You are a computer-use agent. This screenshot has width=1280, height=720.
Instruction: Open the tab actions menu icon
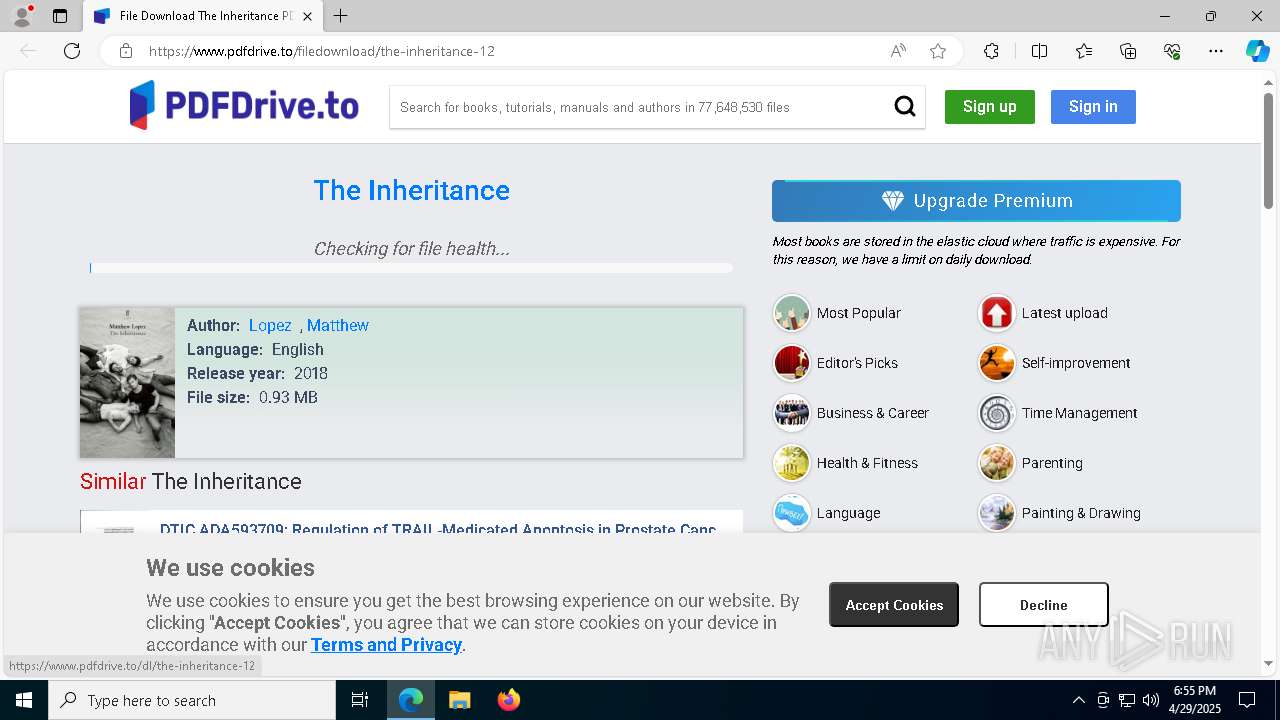coord(60,16)
